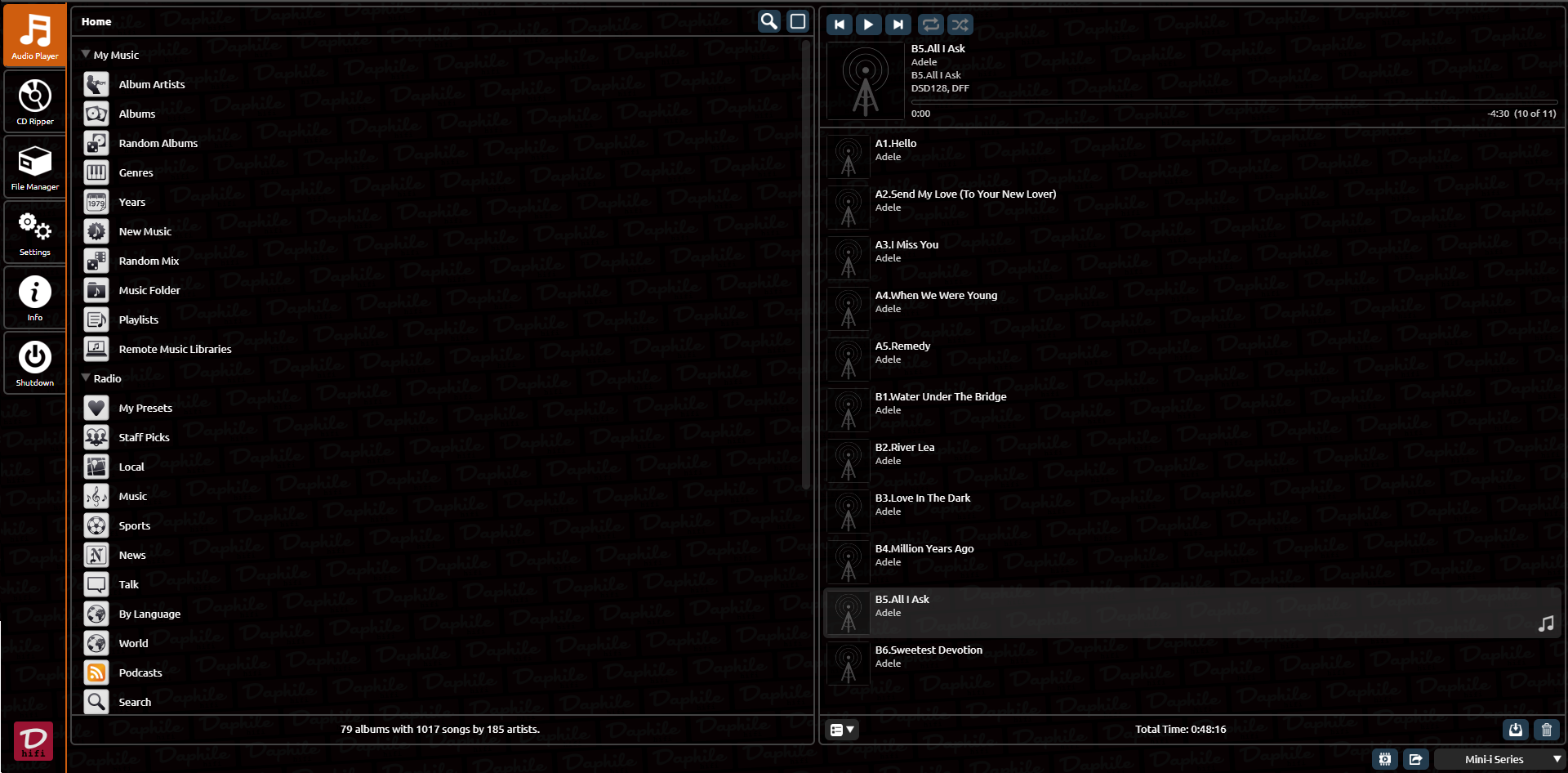
Task: Open the File Manager
Action: point(35,168)
